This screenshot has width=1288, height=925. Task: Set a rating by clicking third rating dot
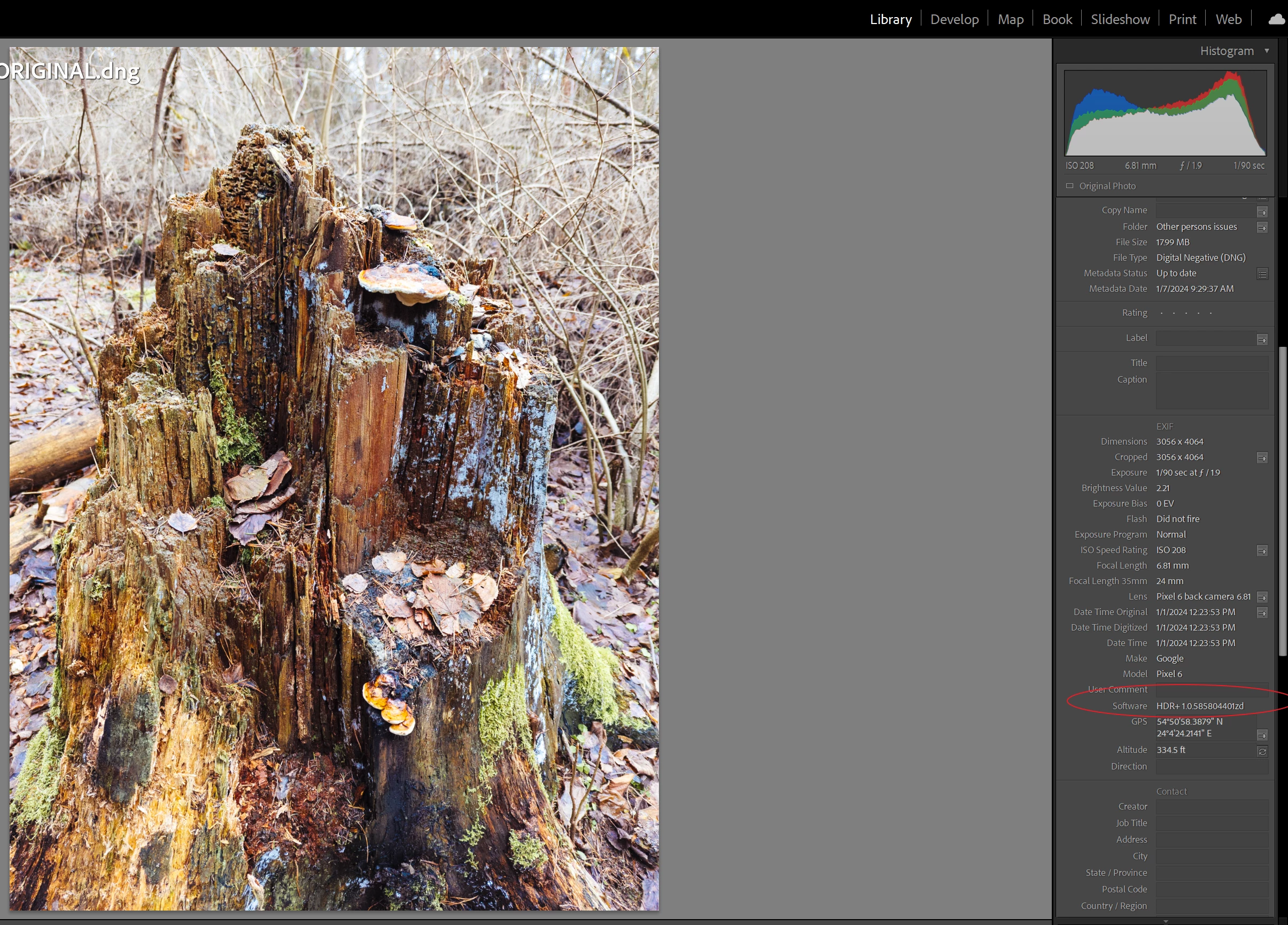point(1186,313)
